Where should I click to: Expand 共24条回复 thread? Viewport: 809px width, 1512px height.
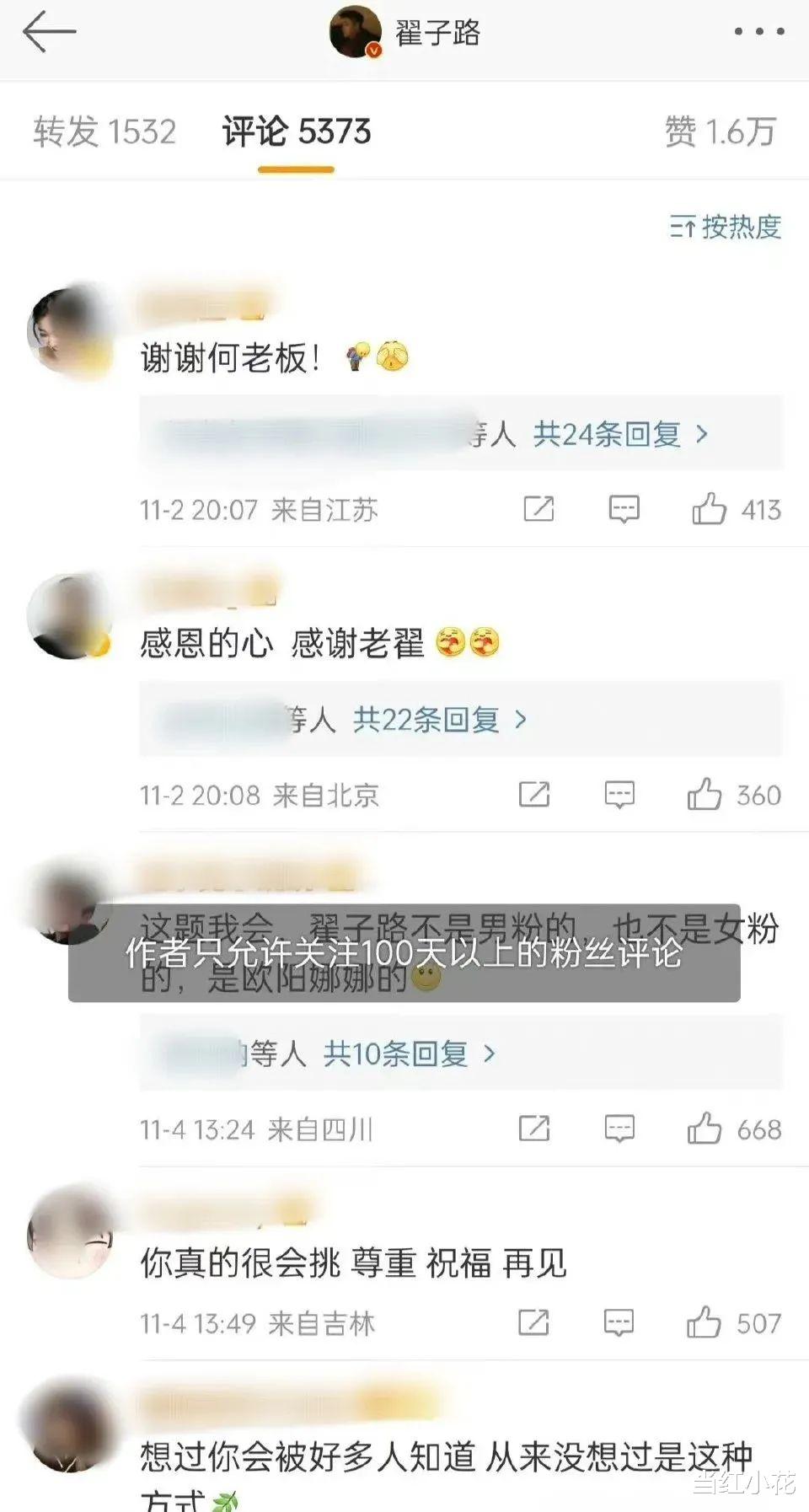click(x=621, y=435)
